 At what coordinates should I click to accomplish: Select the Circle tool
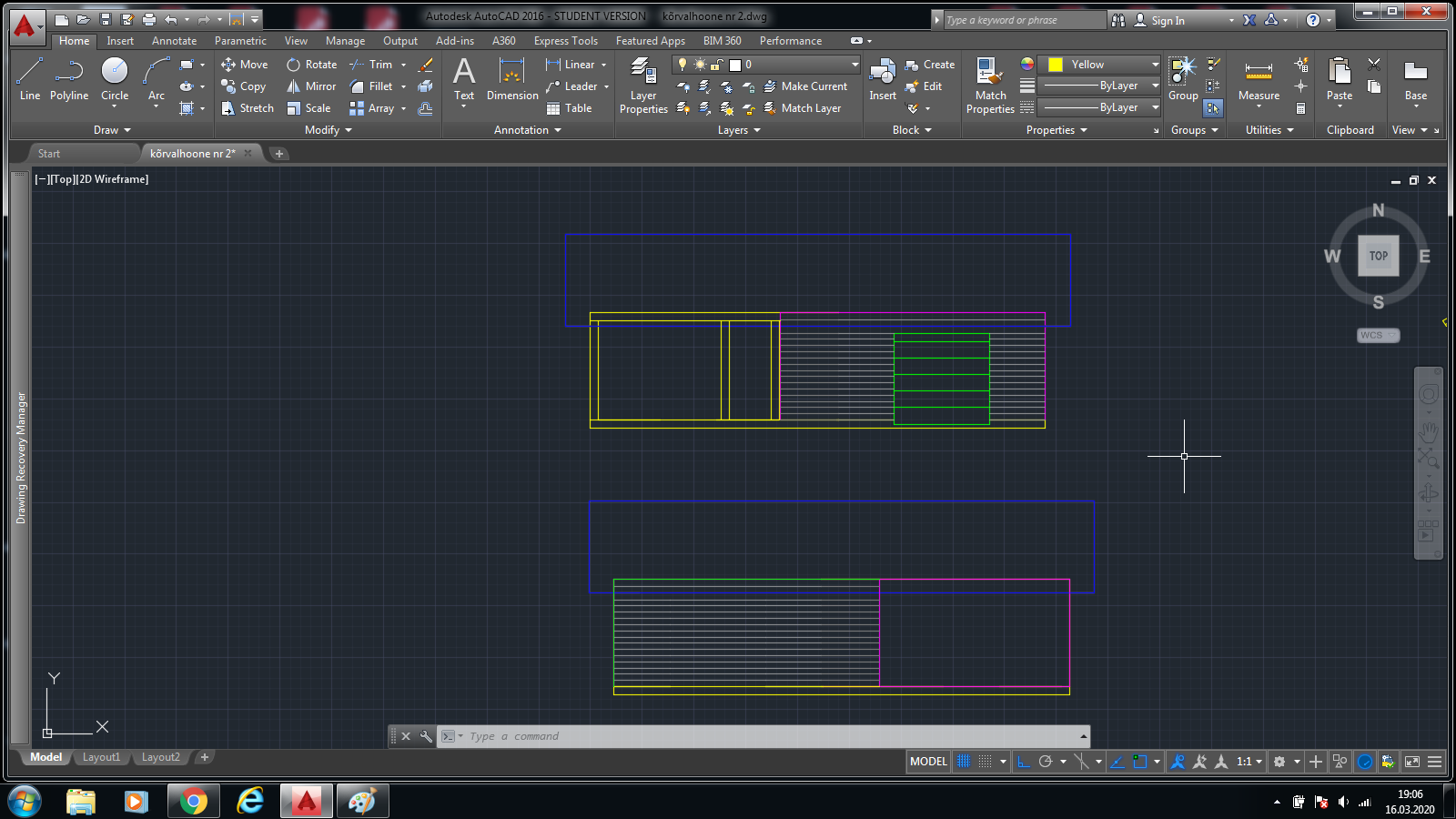coord(115,78)
